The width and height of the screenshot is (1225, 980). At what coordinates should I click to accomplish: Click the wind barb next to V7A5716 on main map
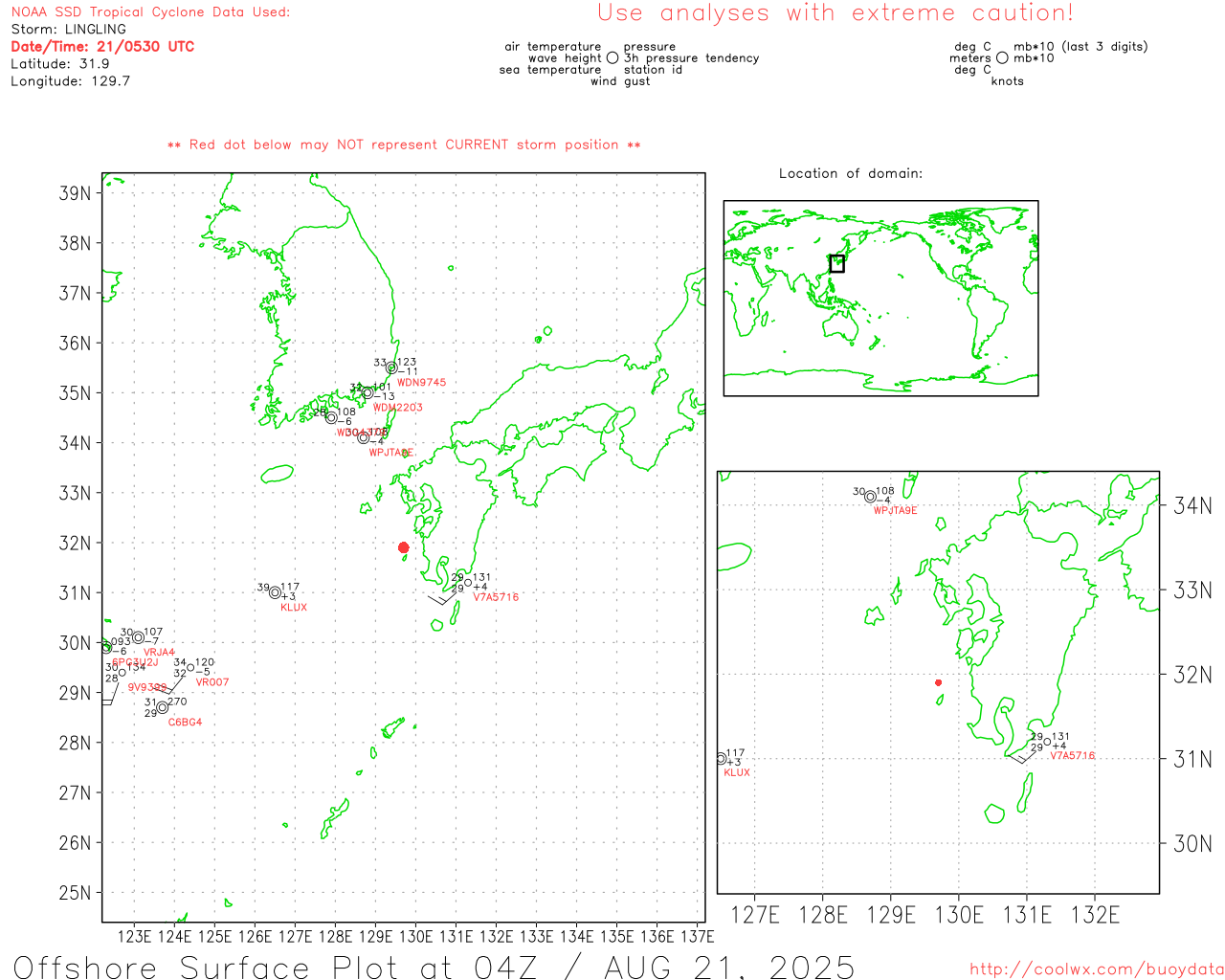coord(441,598)
